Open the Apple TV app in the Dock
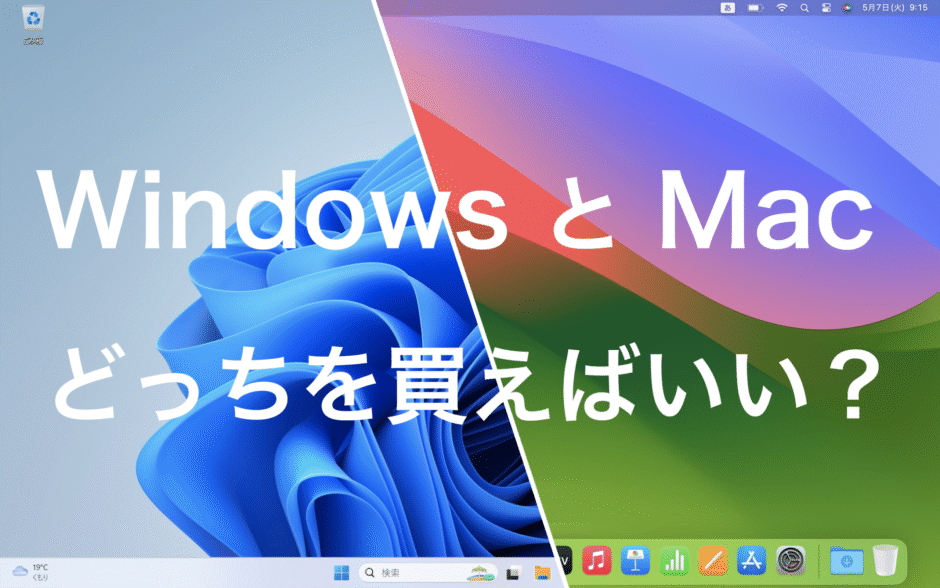Viewport: 940px width, 588px height. tap(564, 560)
